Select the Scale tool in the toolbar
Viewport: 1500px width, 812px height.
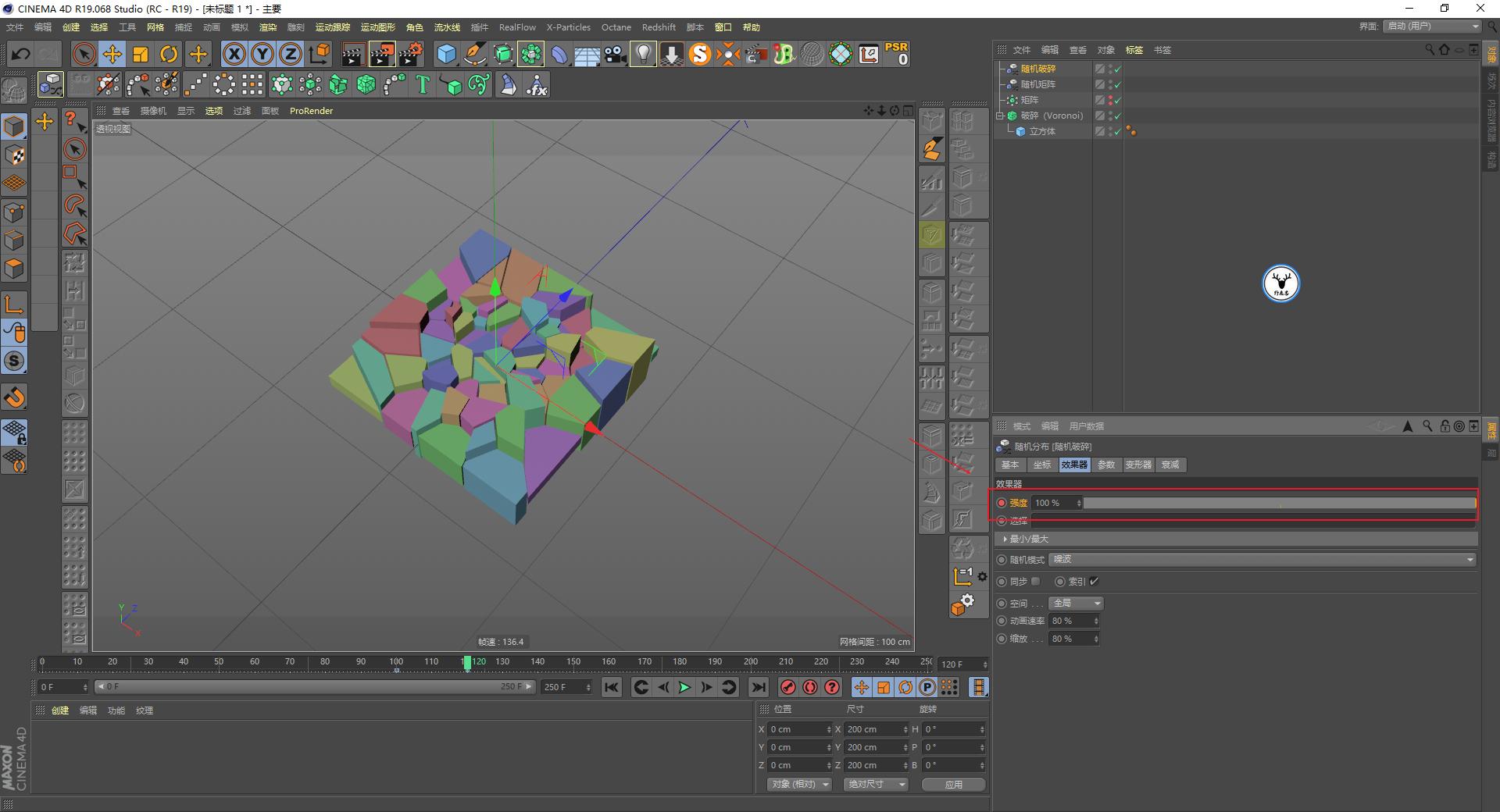(x=141, y=54)
